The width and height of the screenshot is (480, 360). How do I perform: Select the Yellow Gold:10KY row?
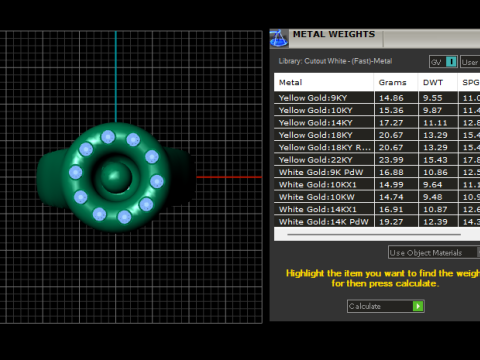point(377,110)
